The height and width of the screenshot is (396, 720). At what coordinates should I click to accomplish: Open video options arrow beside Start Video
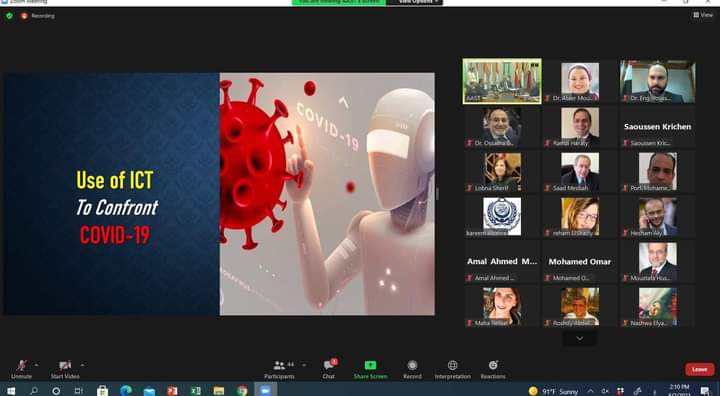tap(83, 365)
